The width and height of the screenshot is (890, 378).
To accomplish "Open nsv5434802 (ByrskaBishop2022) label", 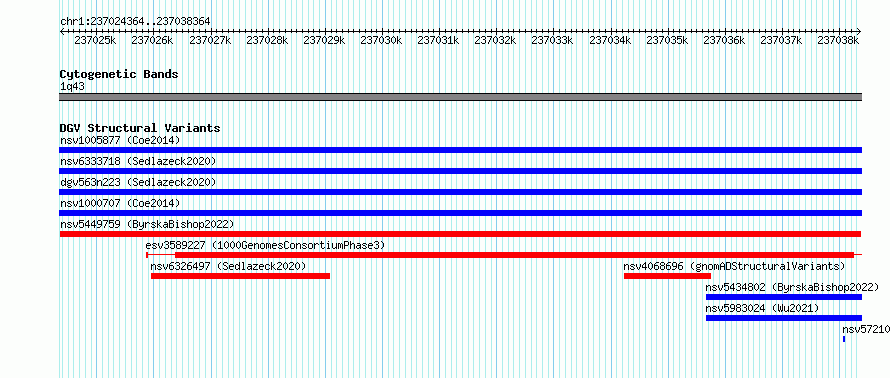I will (792, 287).
